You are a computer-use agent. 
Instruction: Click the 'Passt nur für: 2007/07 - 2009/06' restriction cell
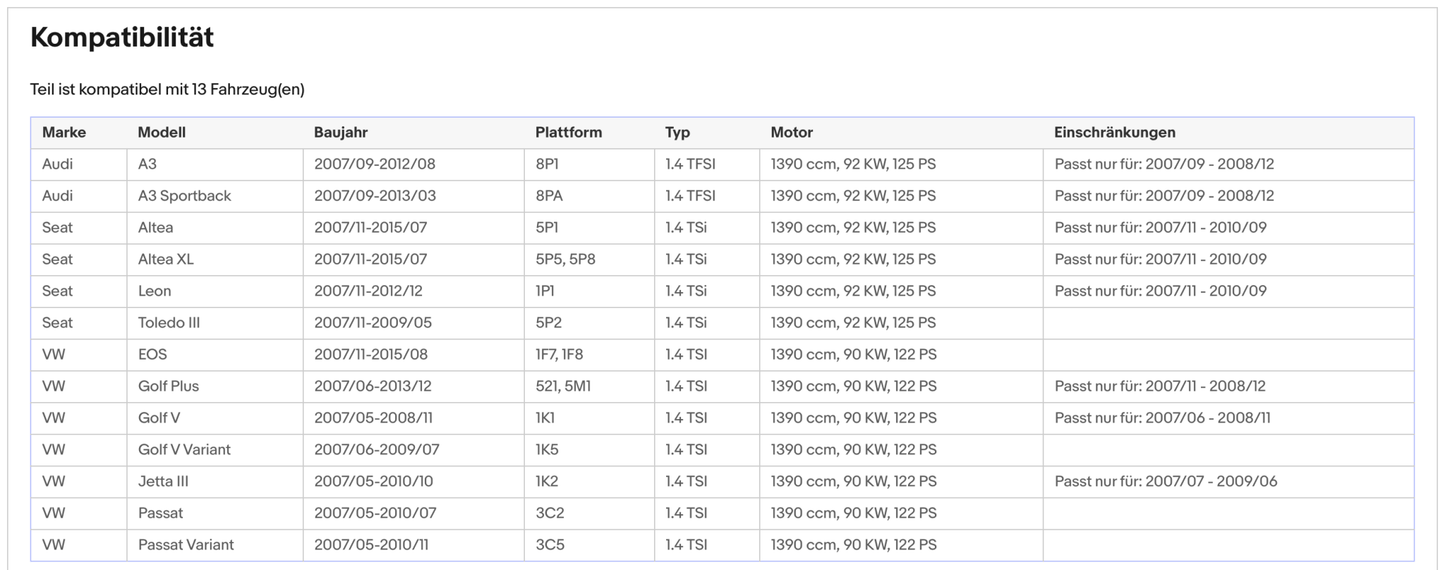[1165, 481]
